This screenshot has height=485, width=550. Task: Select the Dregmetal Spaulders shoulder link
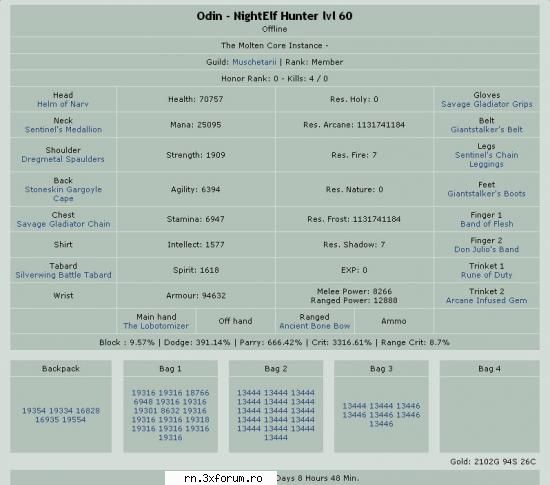[63, 159]
